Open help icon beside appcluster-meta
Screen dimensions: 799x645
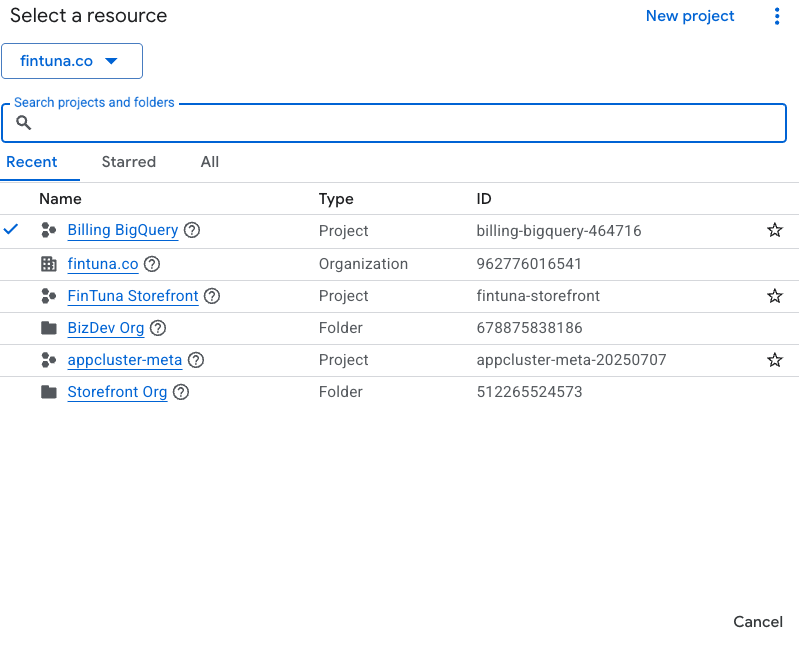coord(196,360)
